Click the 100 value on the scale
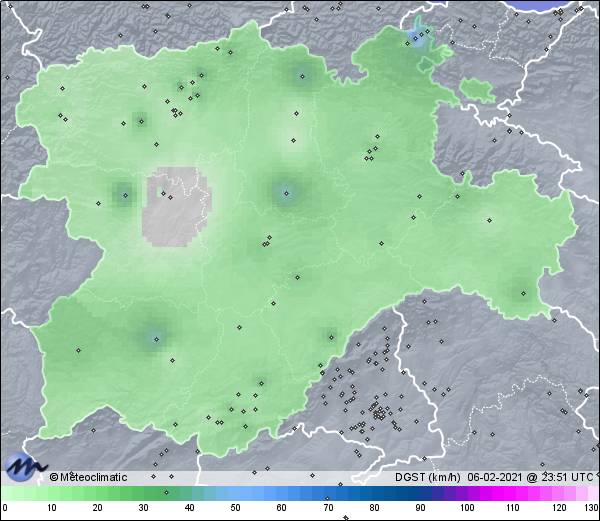Image resolution: width=600 pixels, height=521 pixels. [467, 508]
